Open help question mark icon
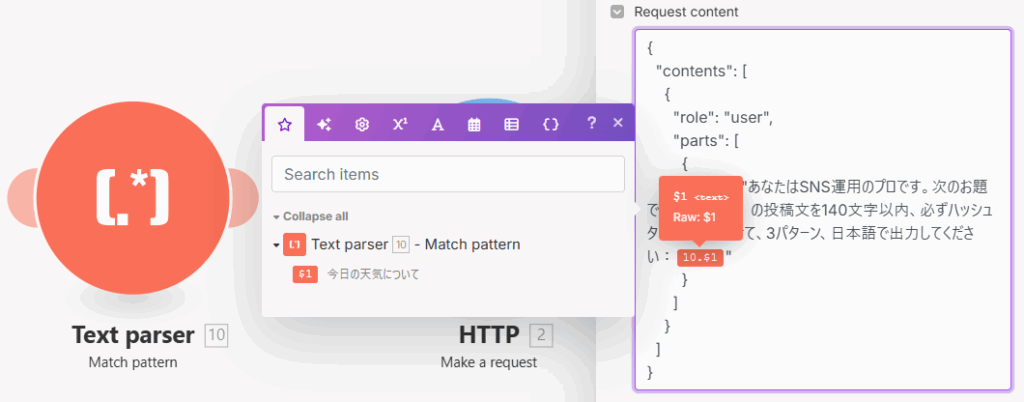This screenshot has height=402, width=1024. tap(591, 123)
